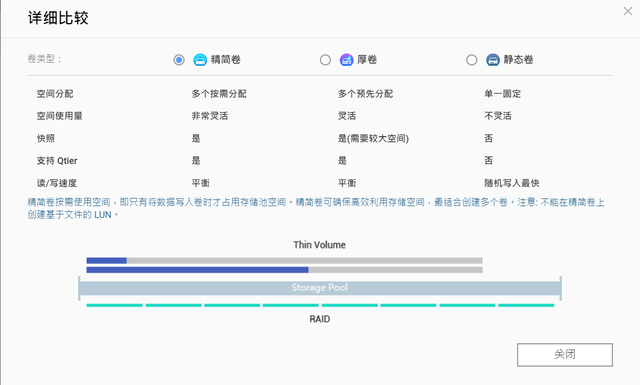Select the 精简卷 radio button
This screenshot has width=640, height=385.
[x=179, y=60]
